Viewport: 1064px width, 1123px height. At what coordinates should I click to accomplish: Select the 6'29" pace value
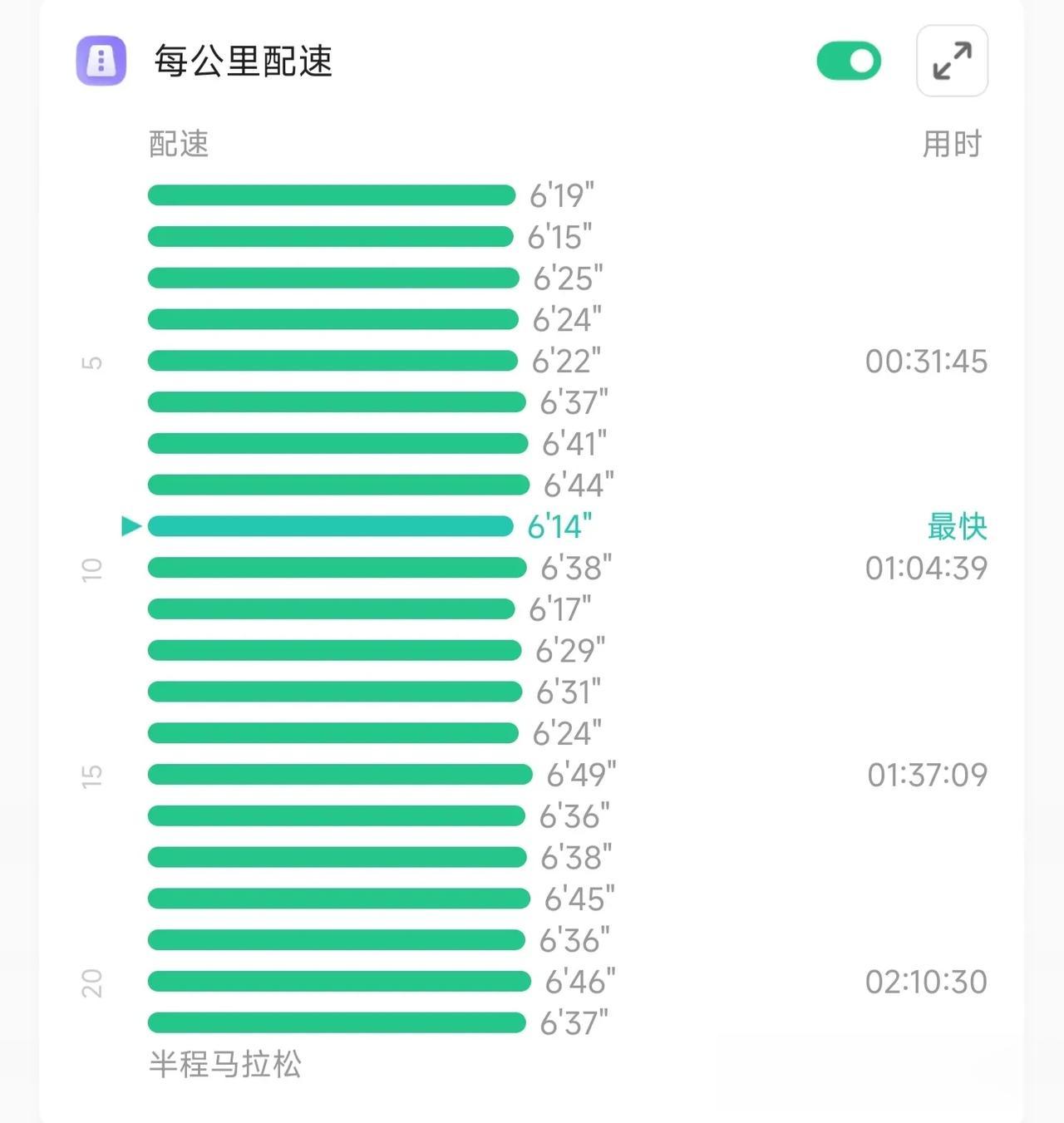click(x=570, y=650)
